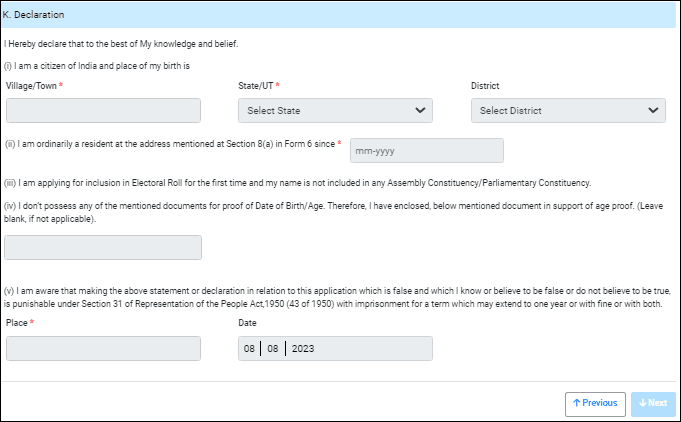Click the age proof document text field
The image size is (681, 422).
(103, 247)
